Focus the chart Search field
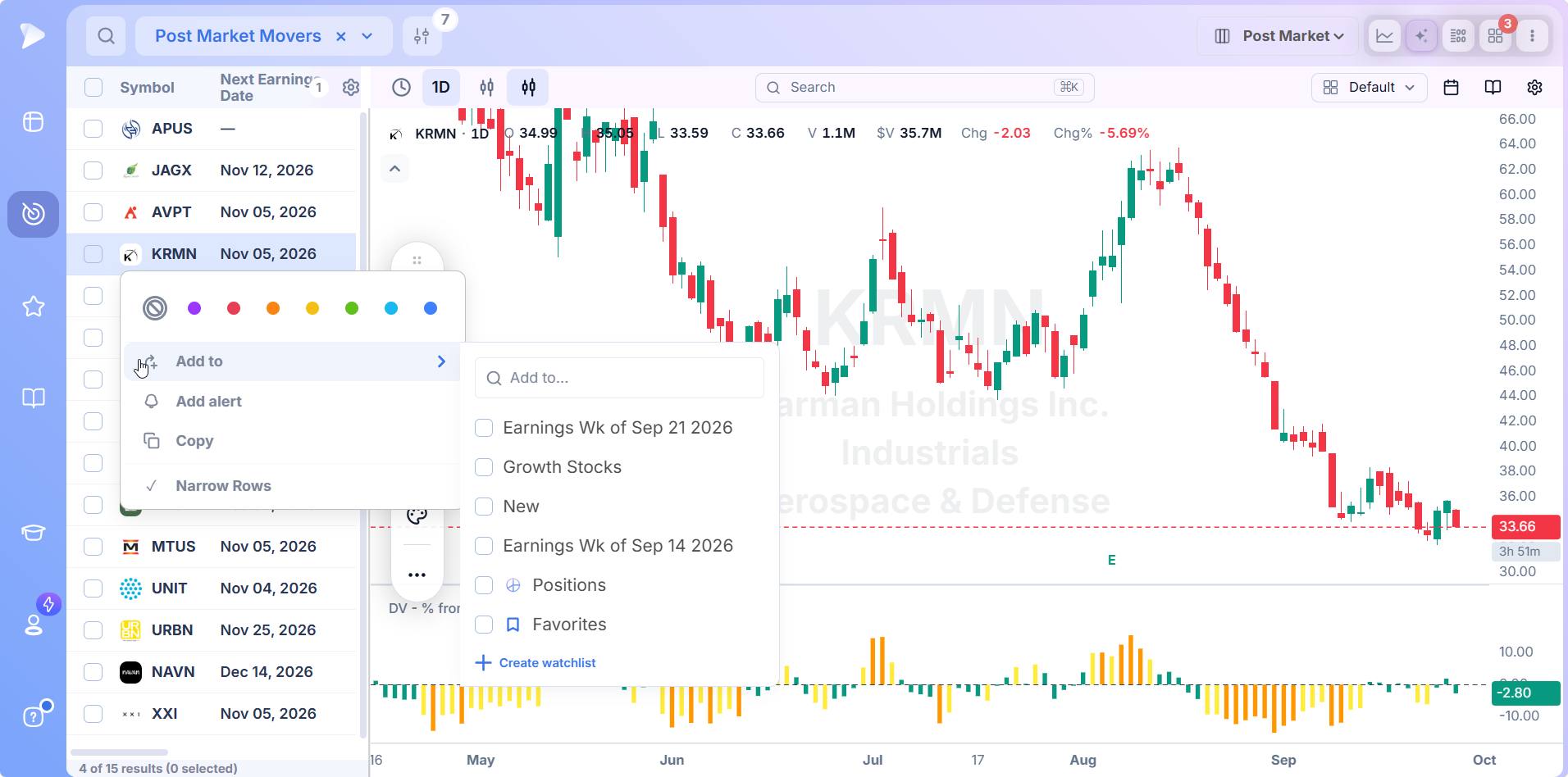This screenshot has width=1568, height=777. pos(924,88)
